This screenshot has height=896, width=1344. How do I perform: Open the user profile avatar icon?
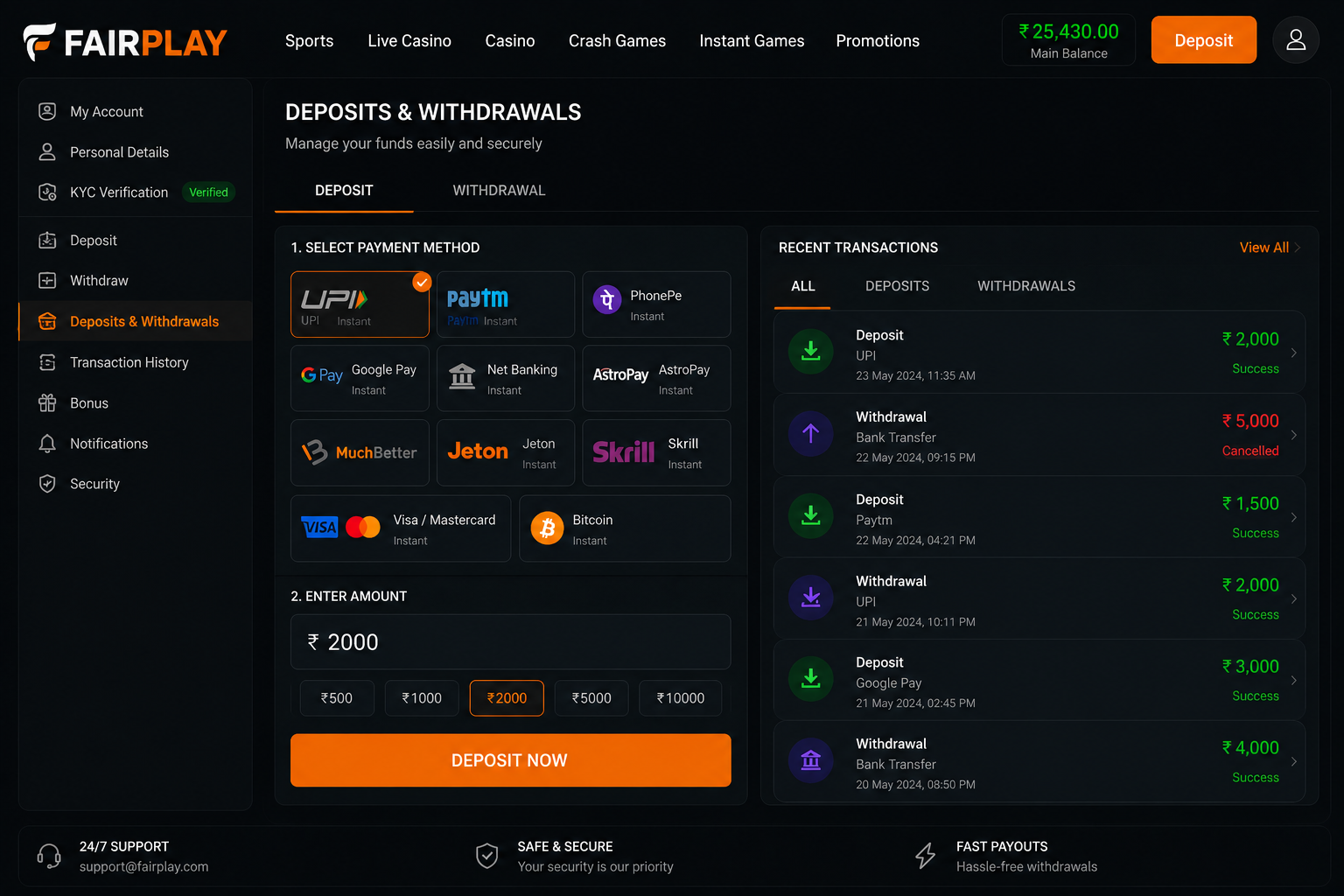point(1296,39)
